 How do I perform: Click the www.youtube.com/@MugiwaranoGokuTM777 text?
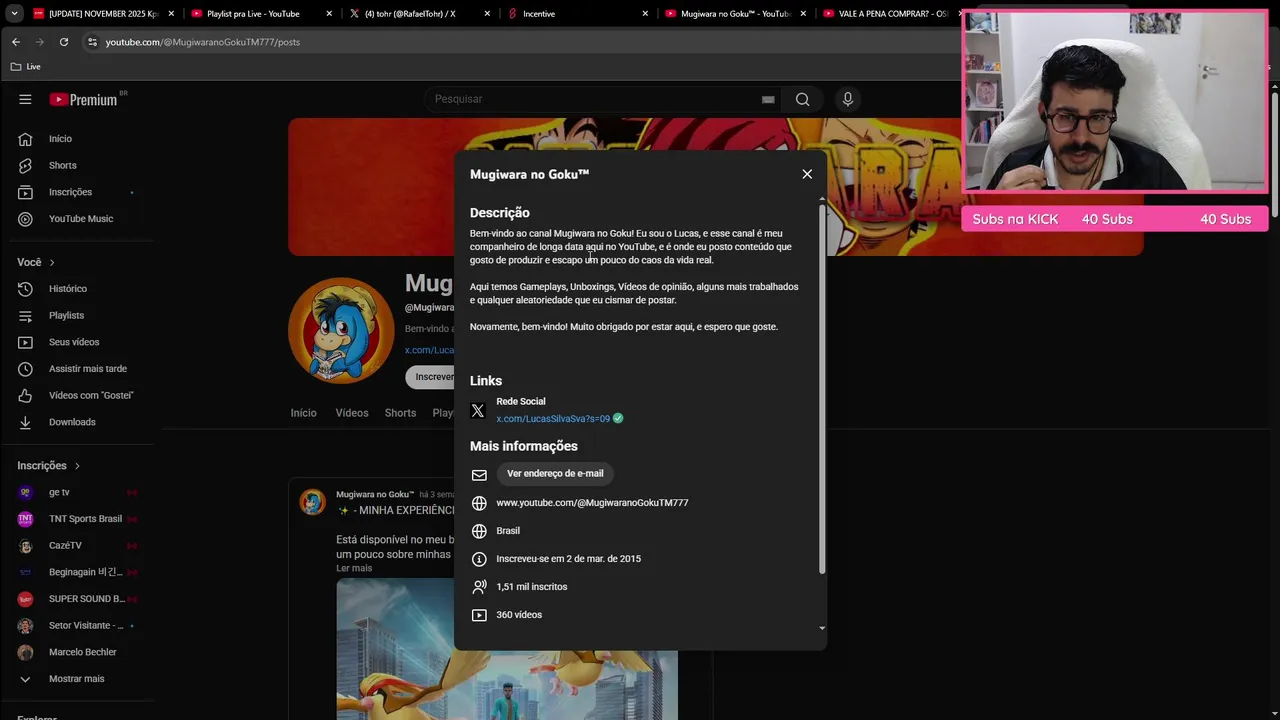point(592,503)
